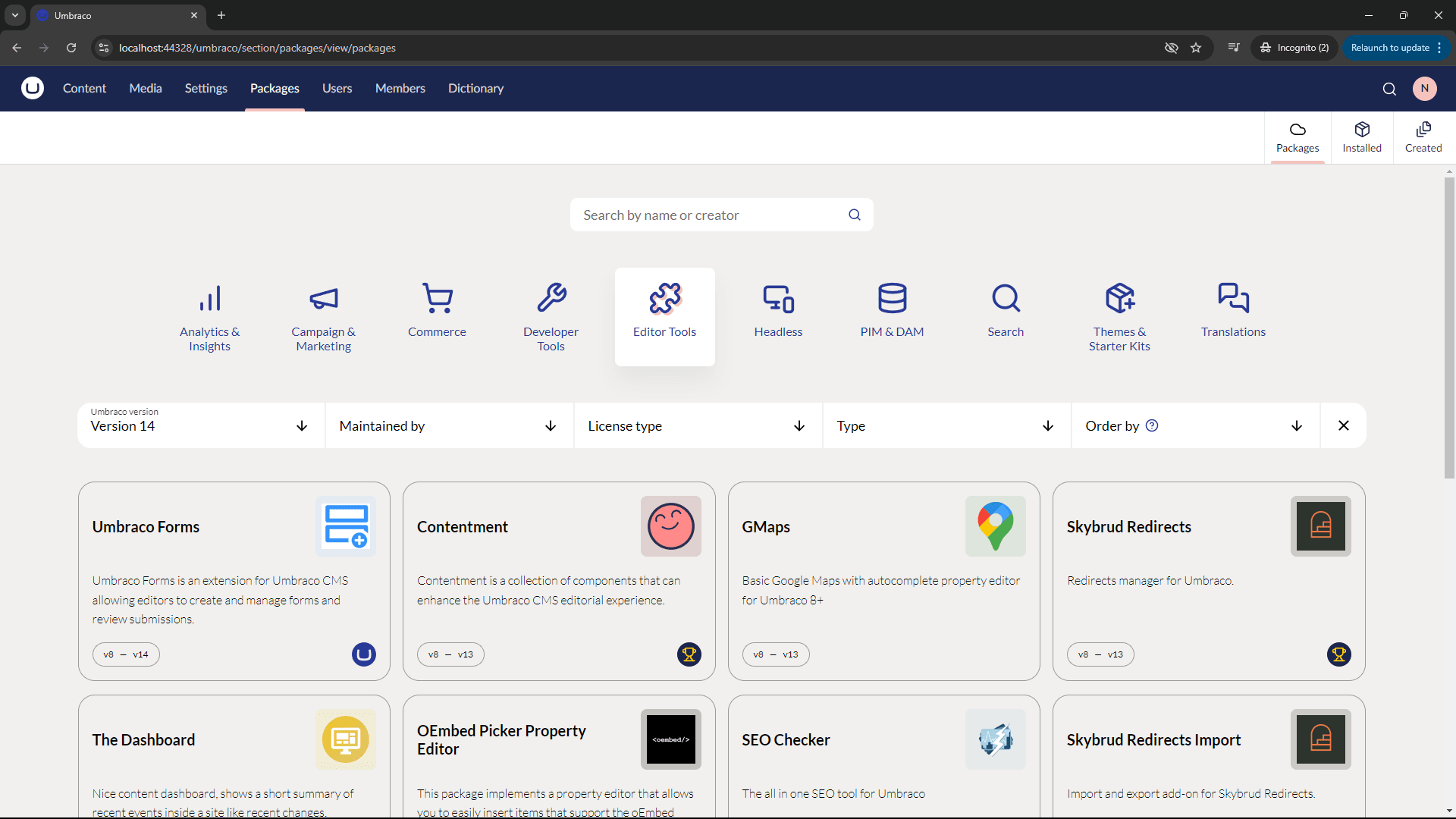
Task: Expand the License type dropdown
Action: click(698, 425)
